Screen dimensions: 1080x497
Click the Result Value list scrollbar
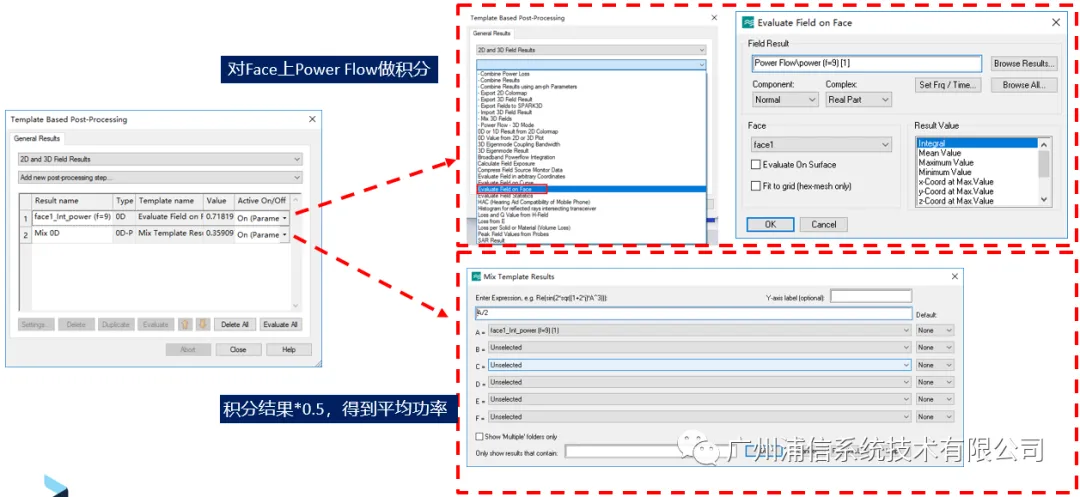[x=1043, y=171]
